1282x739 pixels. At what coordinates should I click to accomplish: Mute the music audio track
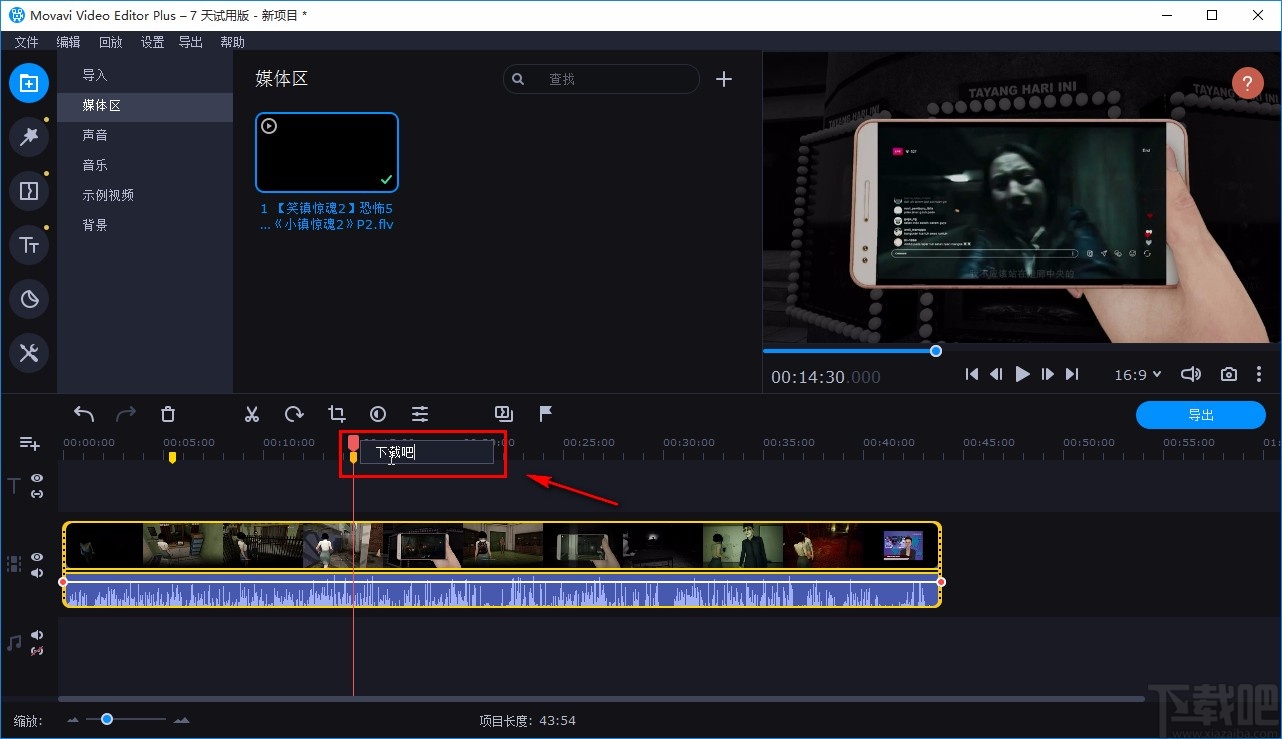coord(37,635)
